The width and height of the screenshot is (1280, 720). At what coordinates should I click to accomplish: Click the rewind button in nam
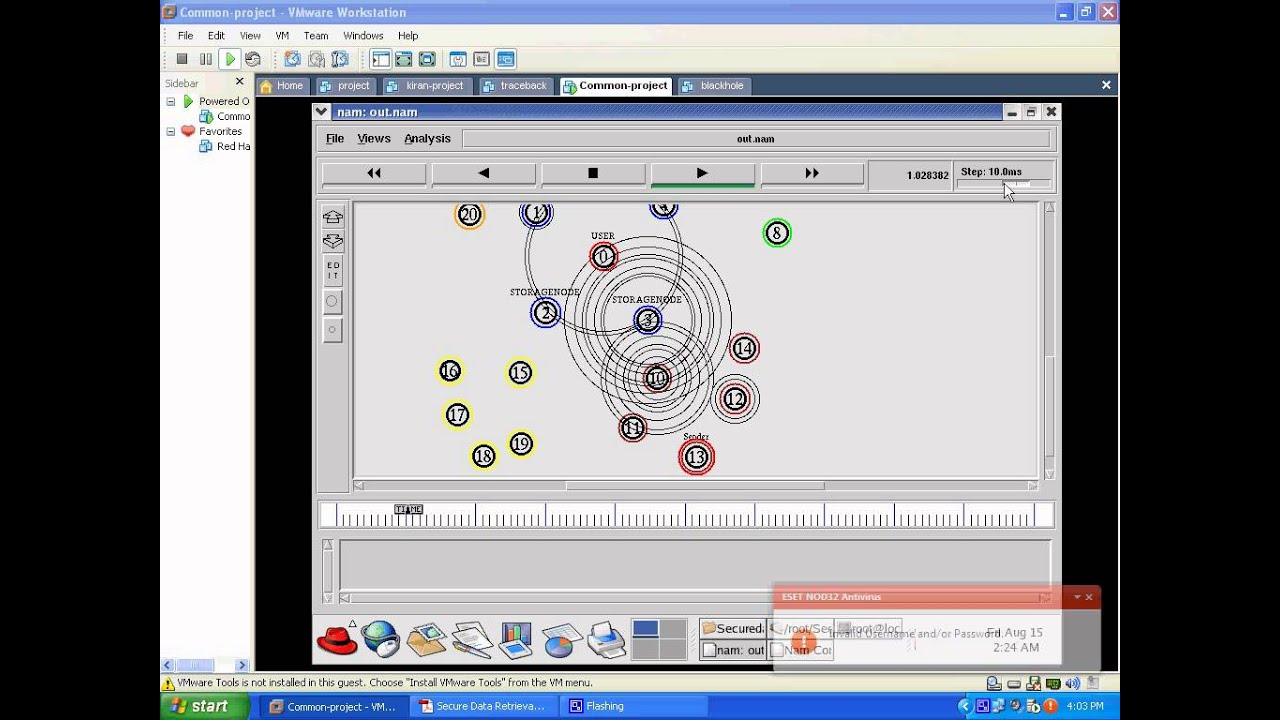(x=374, y=174)
